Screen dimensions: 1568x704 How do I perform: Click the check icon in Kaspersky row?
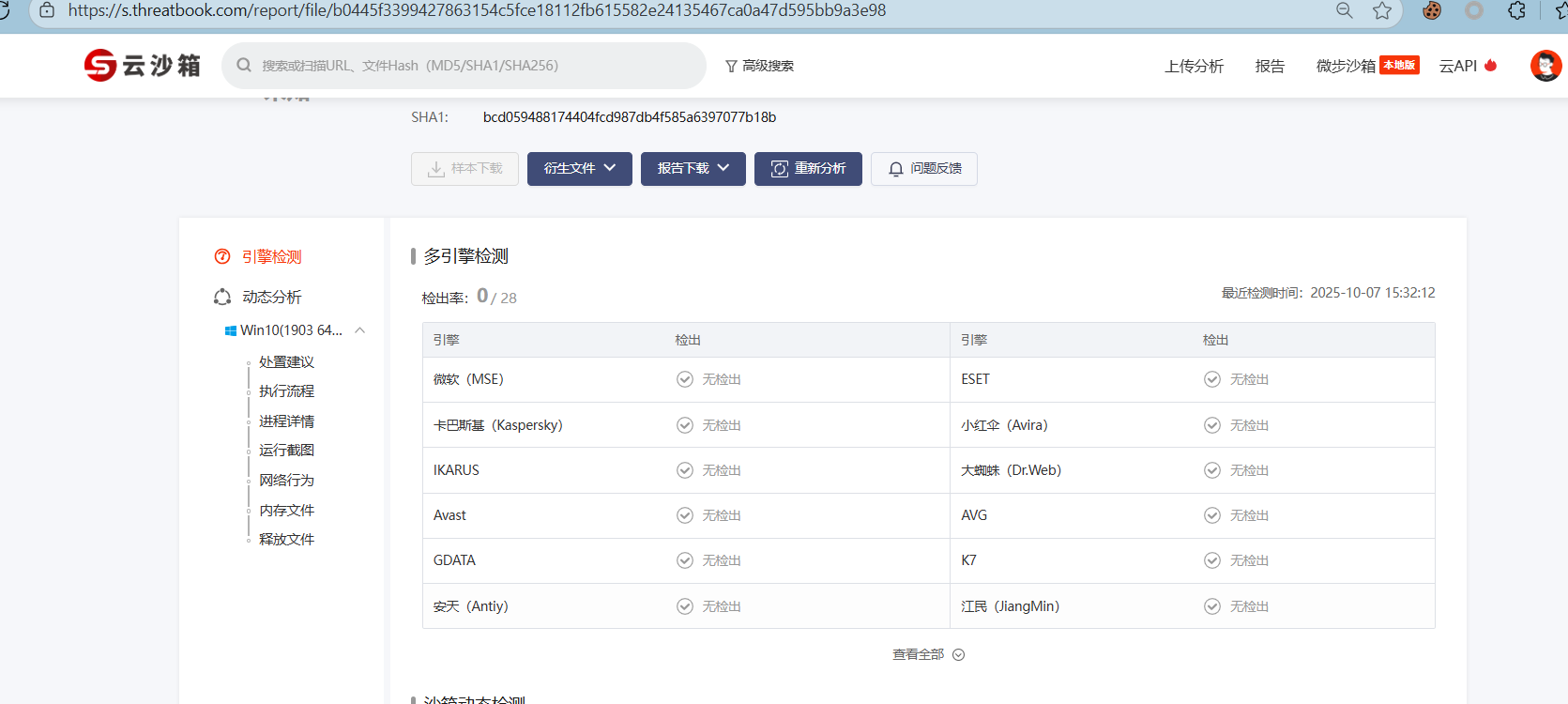coord(685,425)
